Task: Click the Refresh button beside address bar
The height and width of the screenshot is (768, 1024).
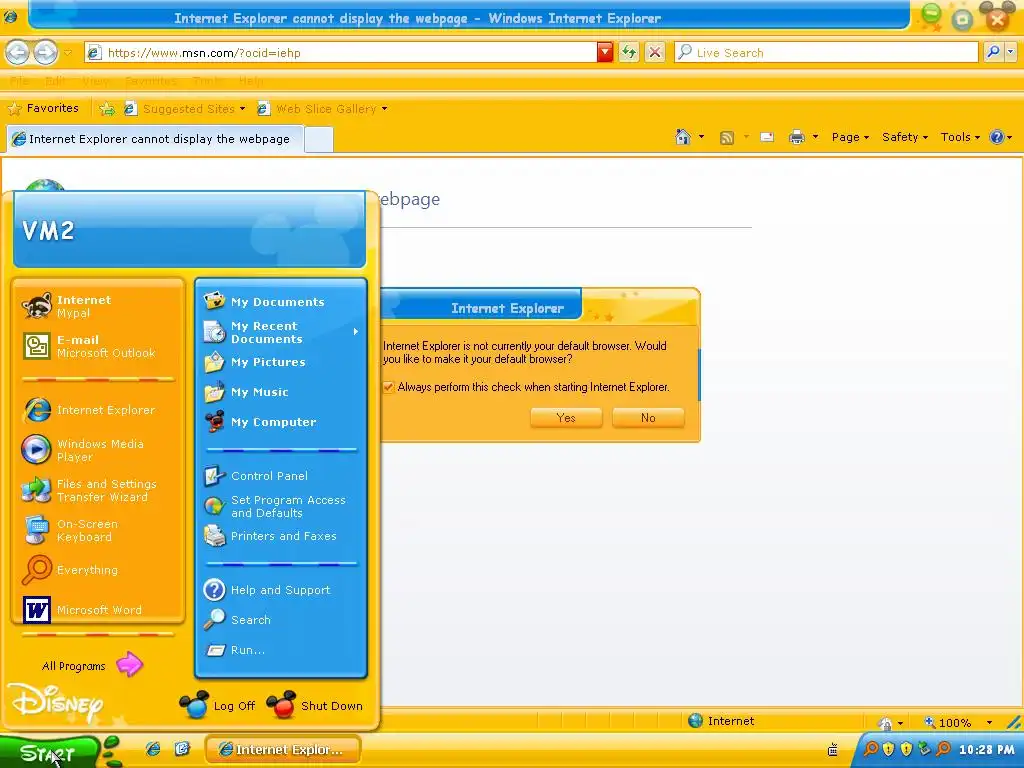Action: (x=629, y=52)
